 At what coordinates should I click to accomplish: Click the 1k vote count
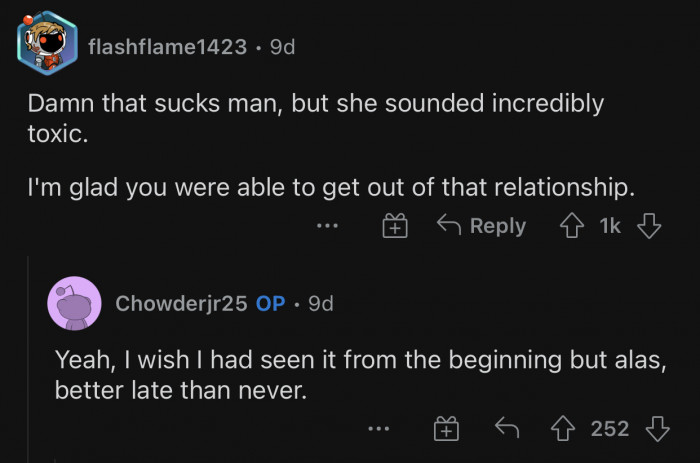[x=609, y=227]
